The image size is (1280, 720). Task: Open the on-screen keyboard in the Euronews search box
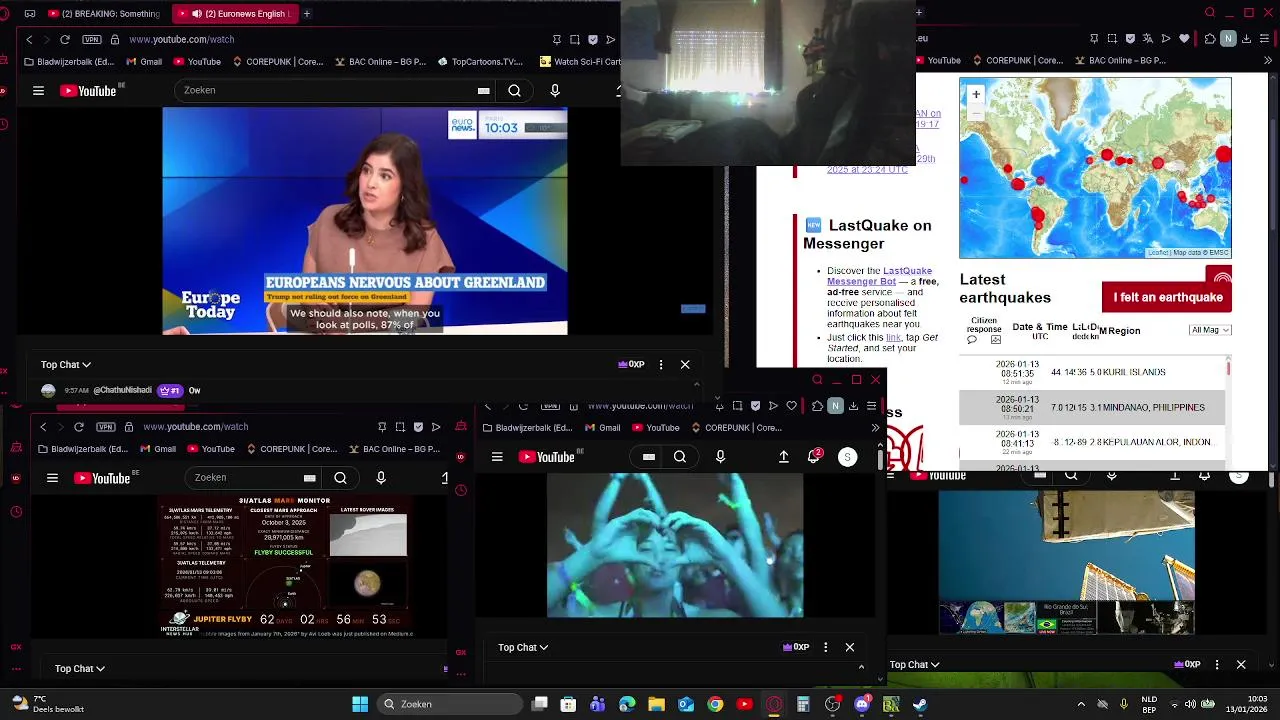click(483, 90)
